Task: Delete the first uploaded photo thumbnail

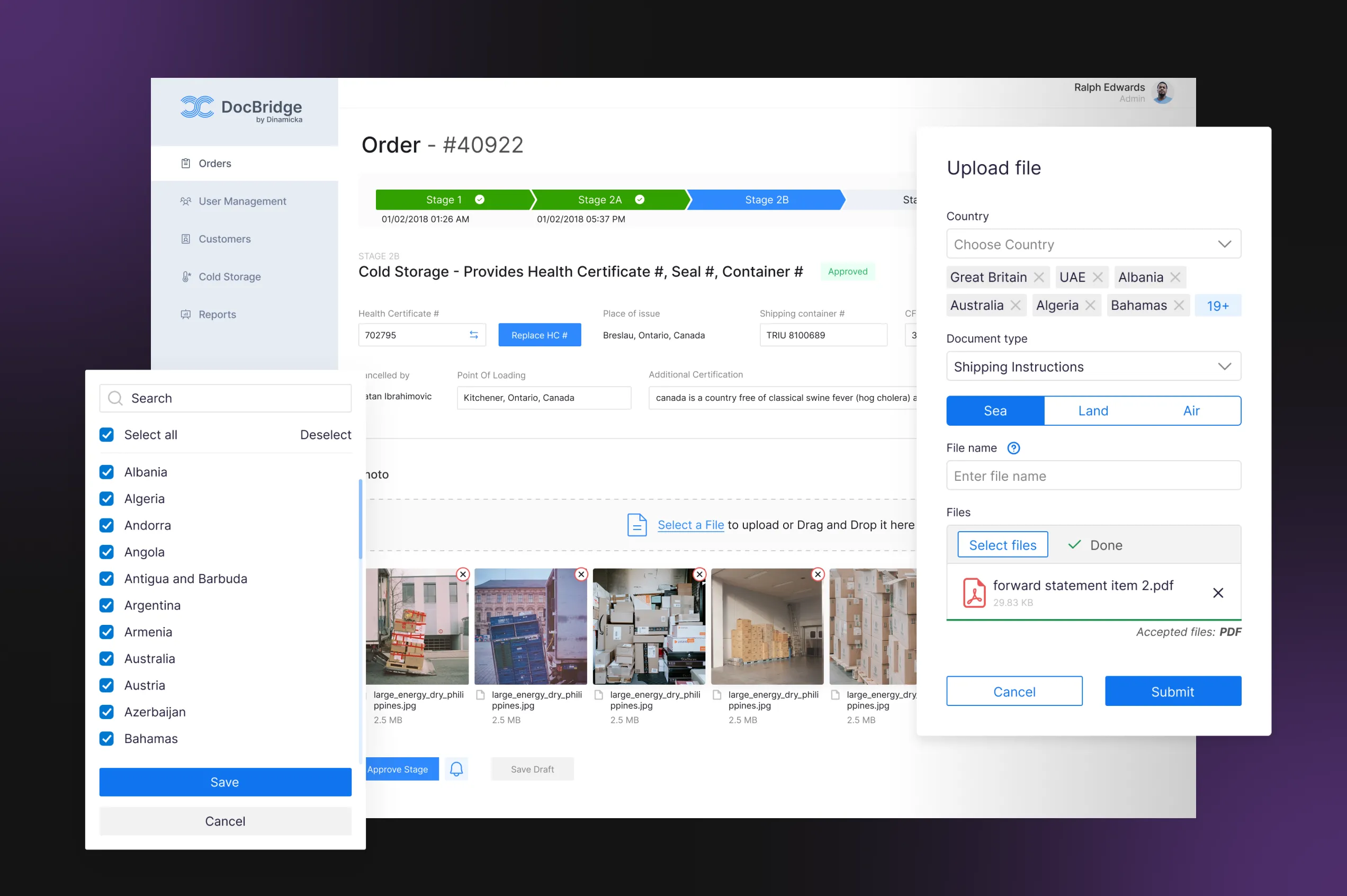Action: pyautogui.click(x=463, y=574)
